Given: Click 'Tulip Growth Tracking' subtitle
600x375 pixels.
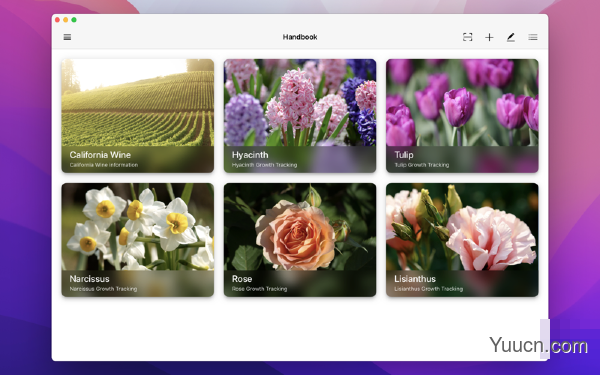Looking at the screenshot, I should (422, 165).
